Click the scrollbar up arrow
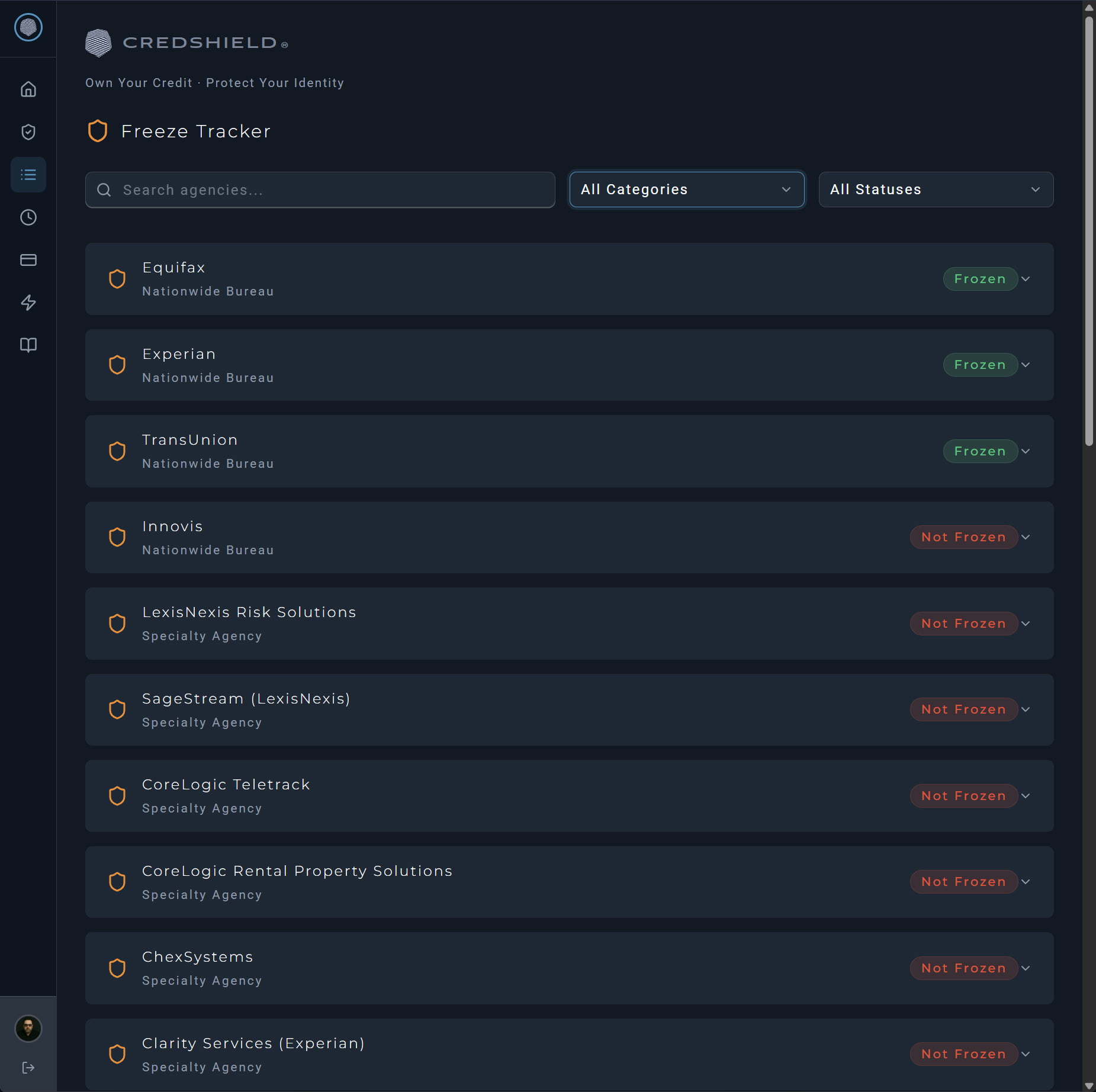1096x1092 pixels. pos(1089,8)
